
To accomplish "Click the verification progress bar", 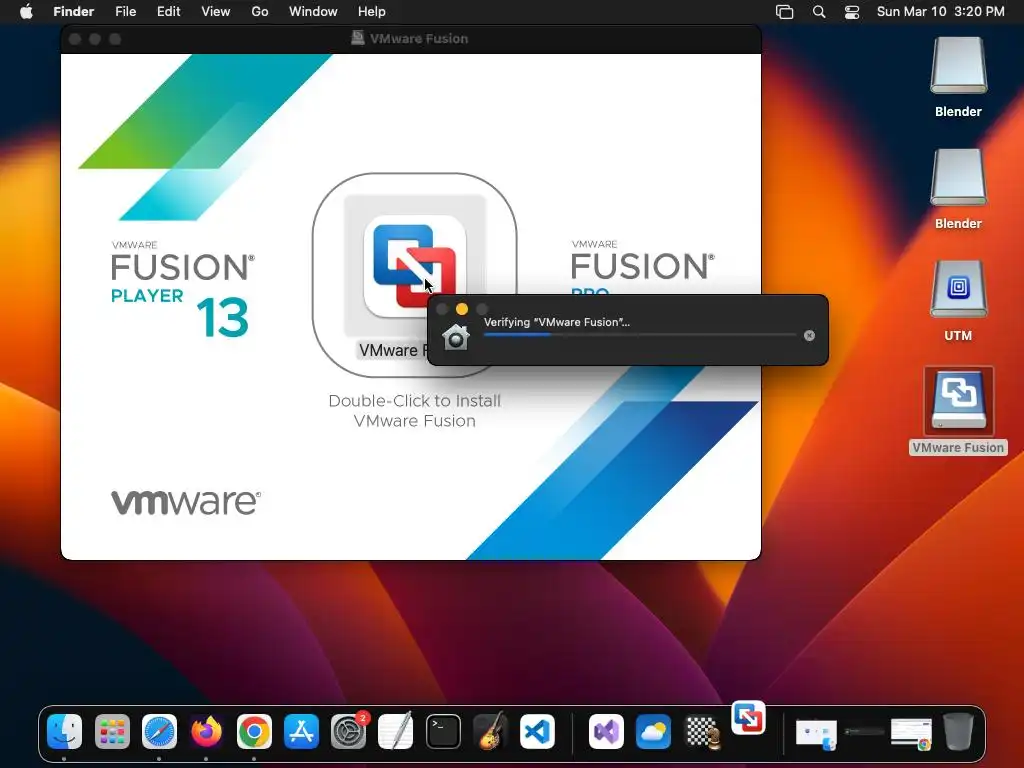I will [x=639, y=335].
